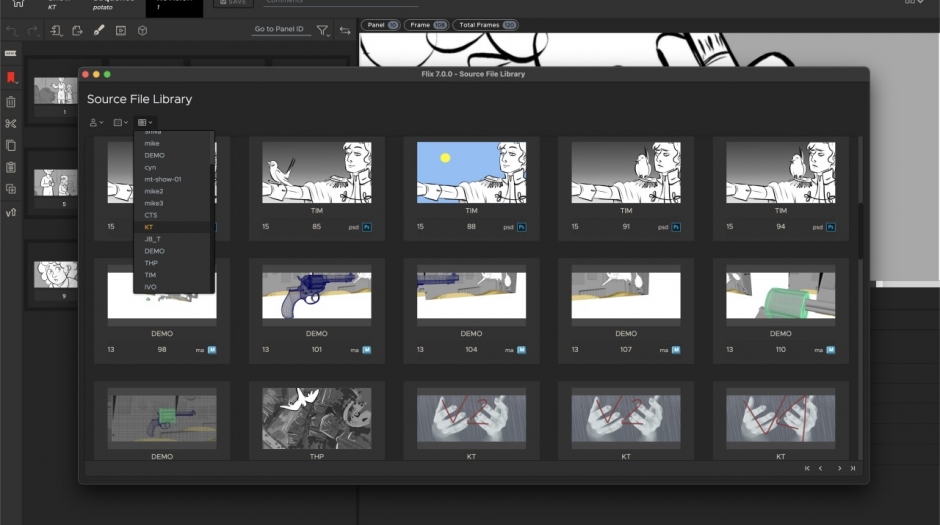This screenshot has width=940, height=525.
Task: Open the user filter dropdown in Source File Library
Action: [96, 122]
